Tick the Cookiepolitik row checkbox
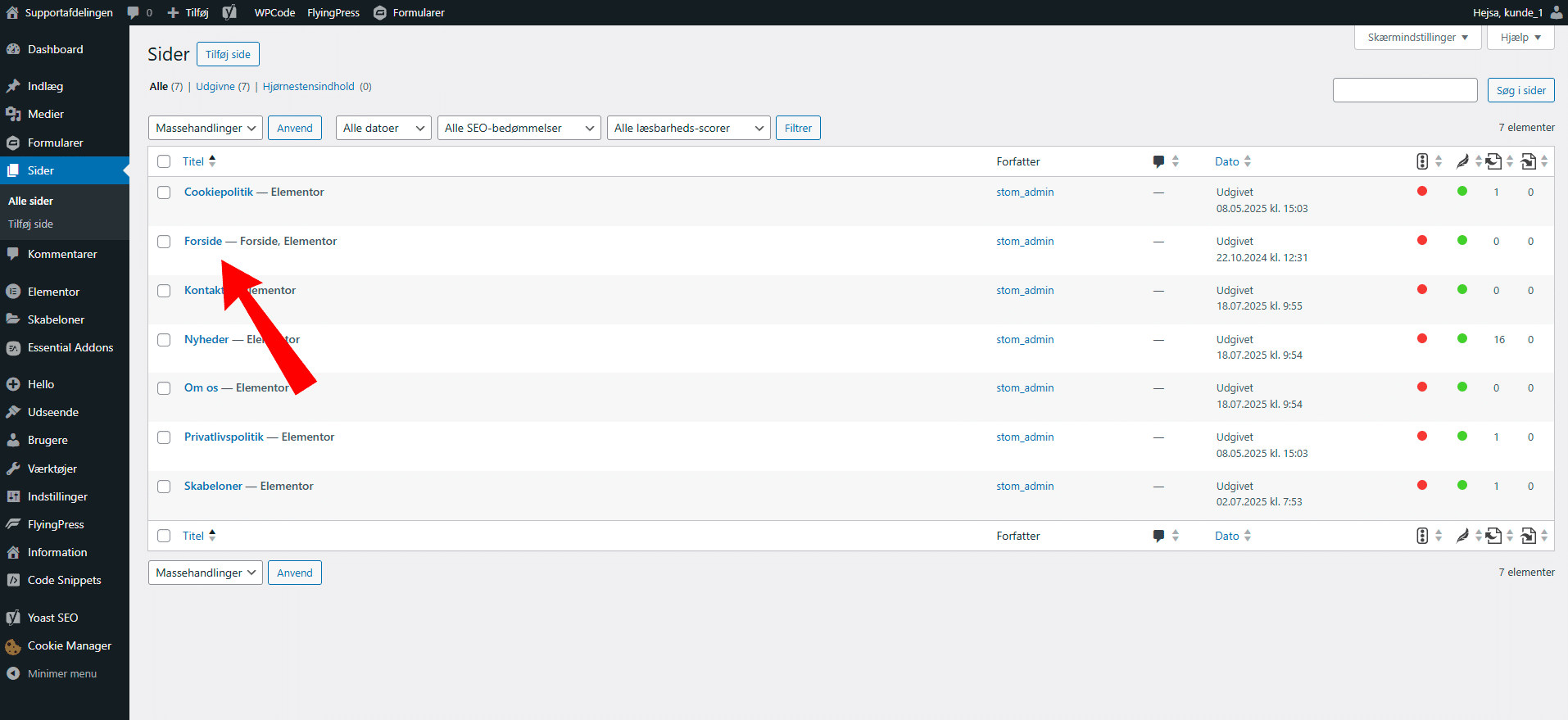The image size is (1568, 720). pos(164,192)
